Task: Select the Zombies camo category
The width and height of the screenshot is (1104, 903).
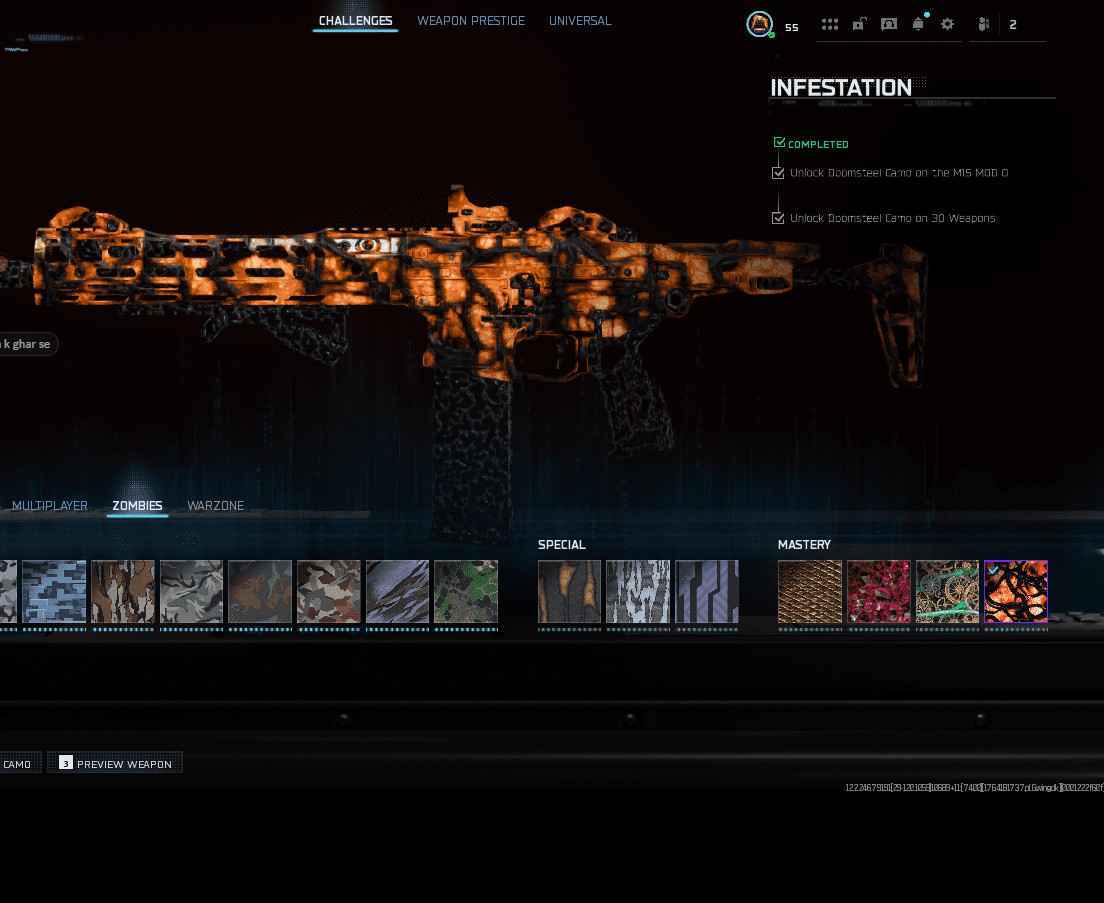Action: coord(137,505)
